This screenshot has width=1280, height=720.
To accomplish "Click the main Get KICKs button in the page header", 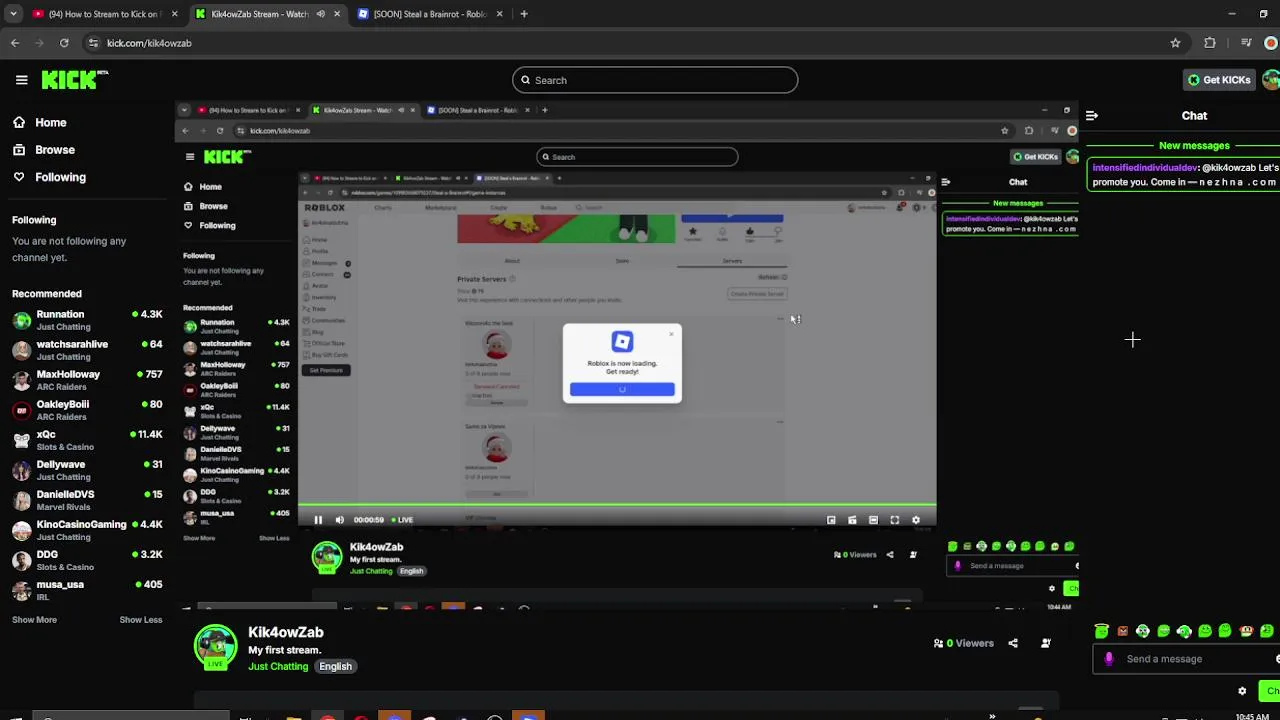I will (x=1219, y=80).
